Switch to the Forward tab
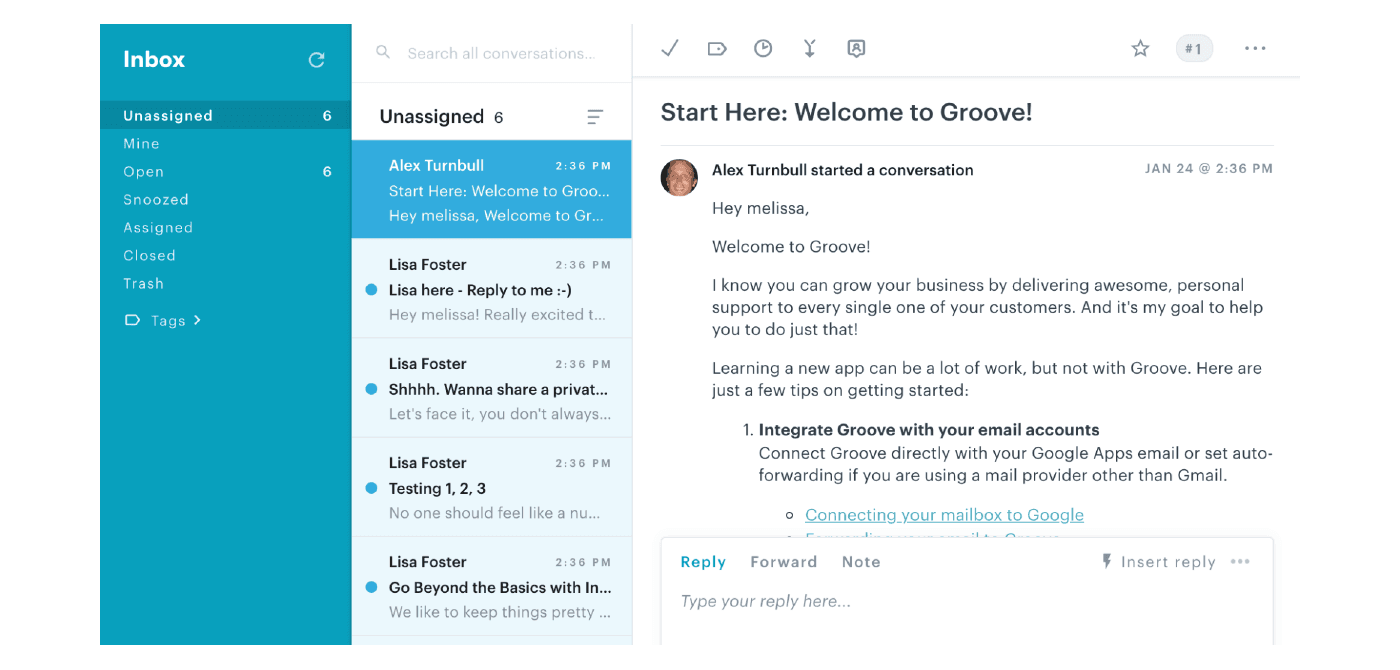This screenshot has width=1400, height=670. (x=783, y=561)
